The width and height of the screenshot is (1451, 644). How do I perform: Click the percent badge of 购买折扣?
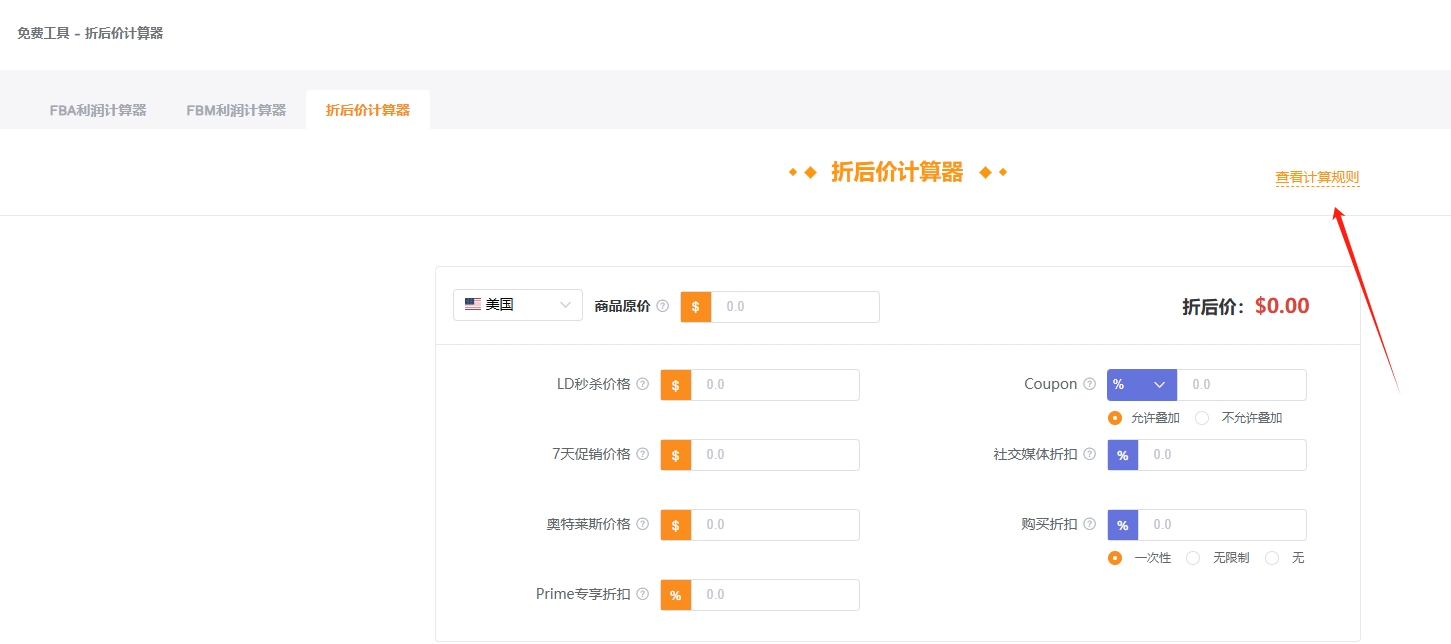pyautogui.click(x=1123, y=525)
